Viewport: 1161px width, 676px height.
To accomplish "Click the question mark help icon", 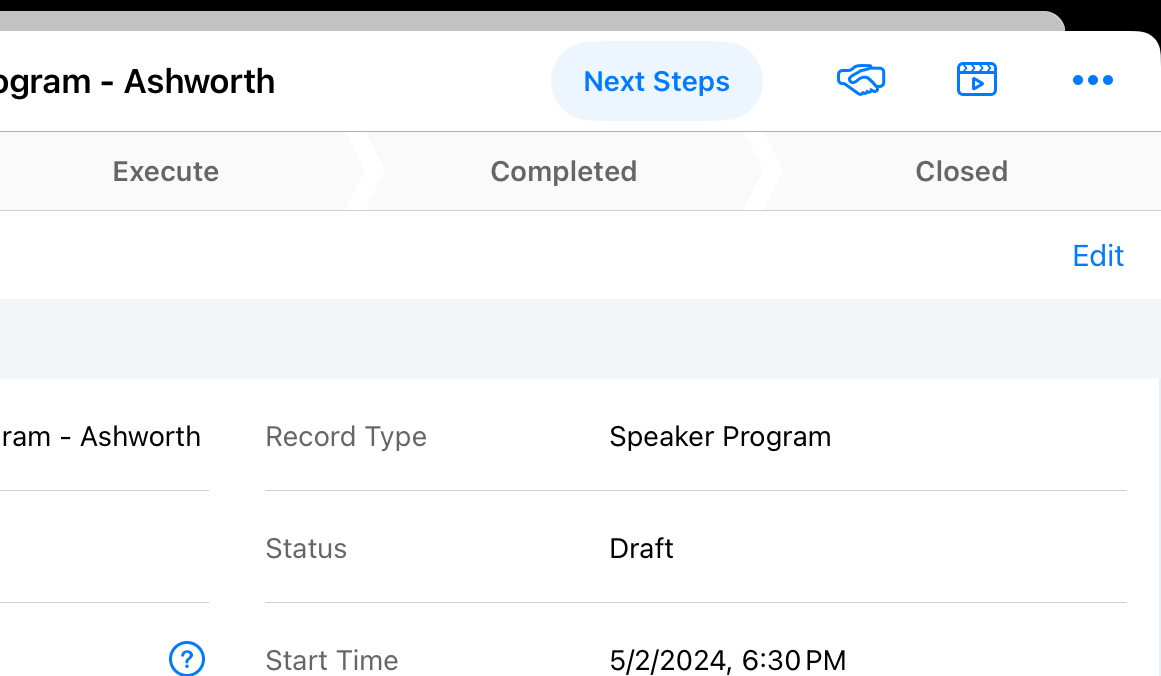I will coord(187,659).
